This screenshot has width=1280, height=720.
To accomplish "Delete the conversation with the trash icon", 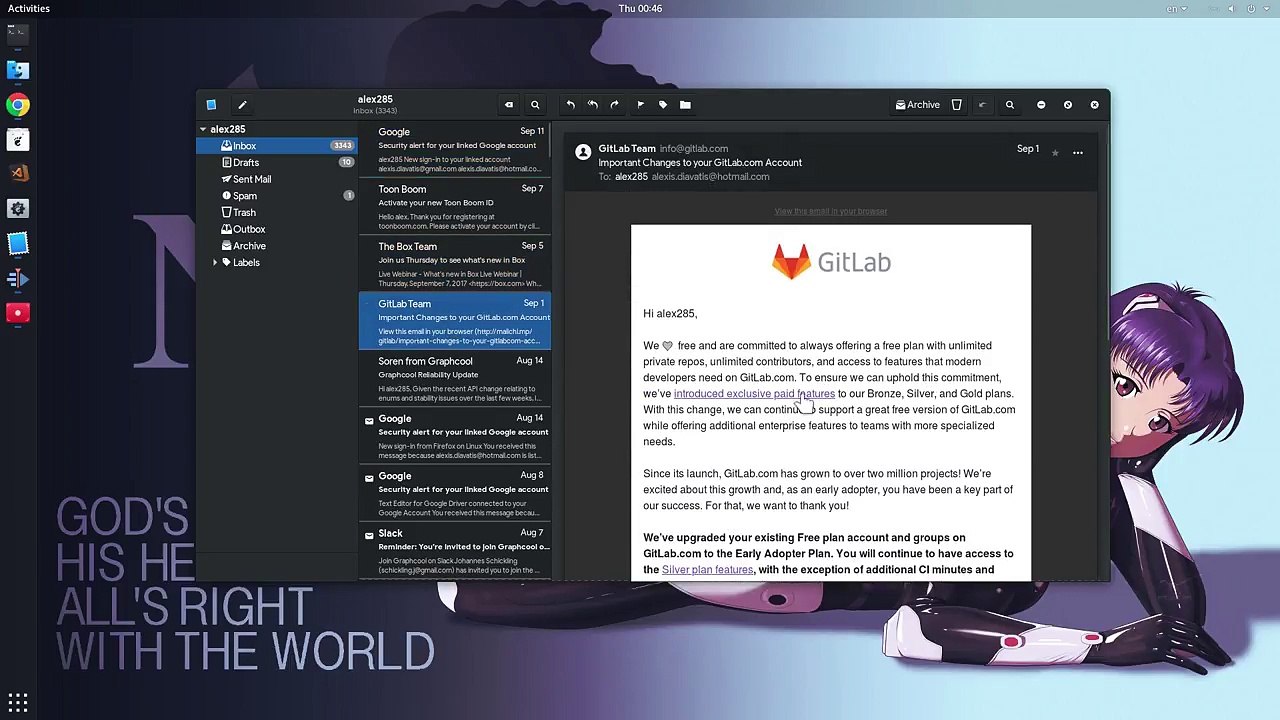I will pyautogui.click(x=957, y=104).
